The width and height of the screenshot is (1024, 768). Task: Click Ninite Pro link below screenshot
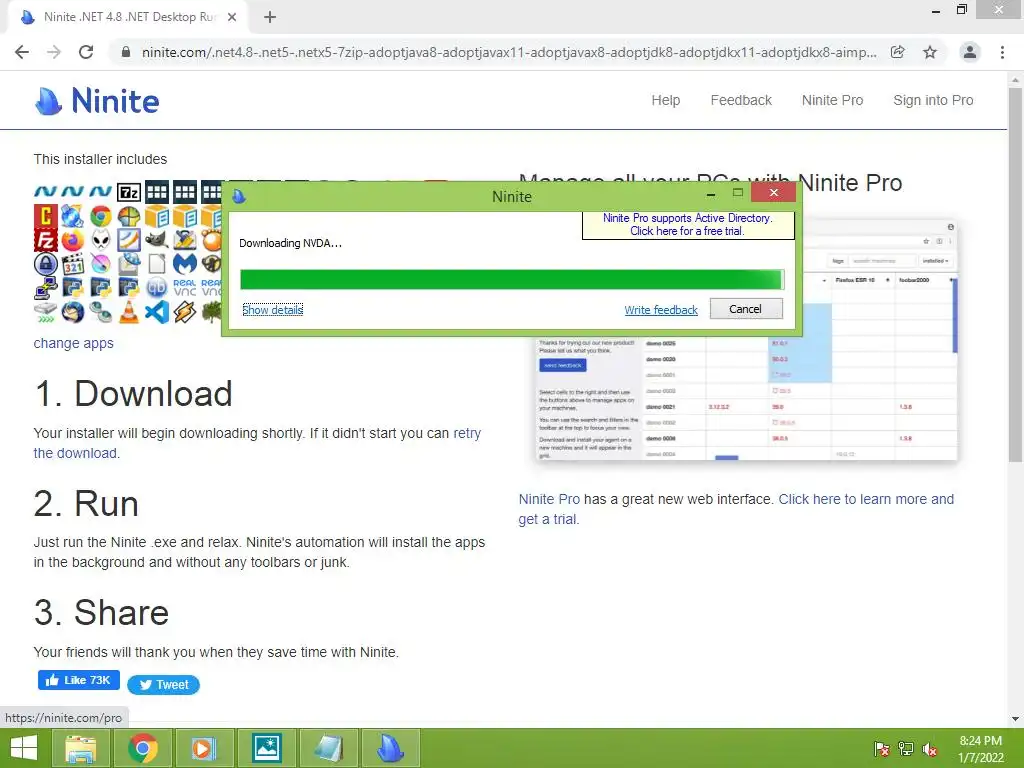point(549,499)
